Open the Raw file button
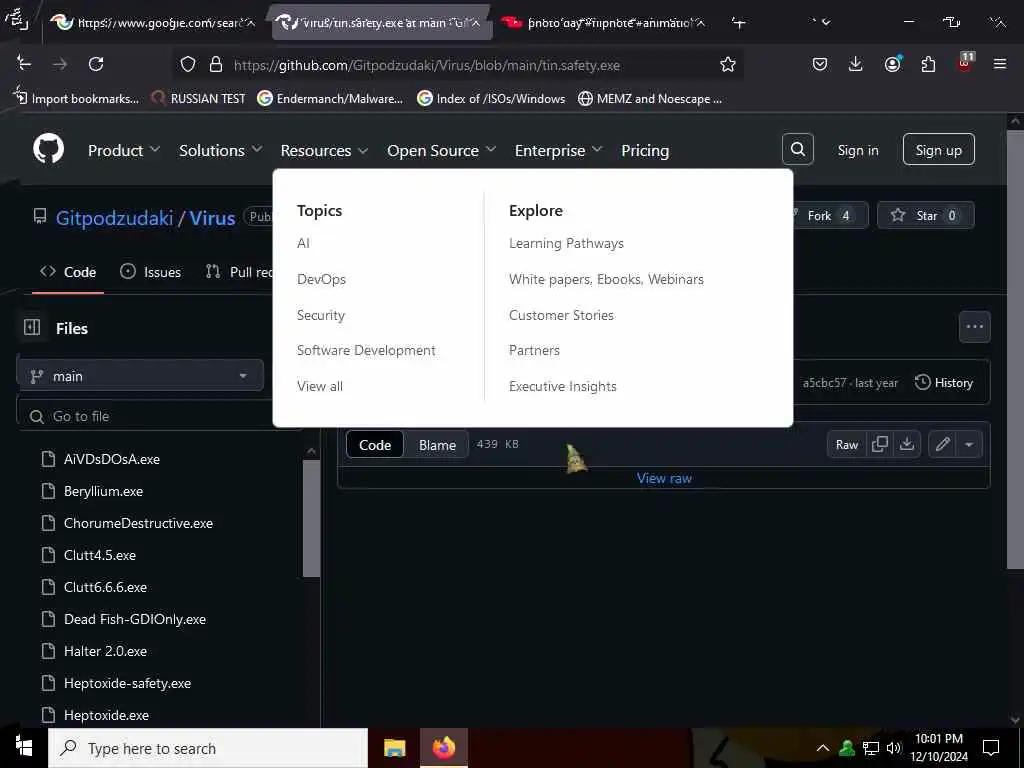This screenshot has height=768, width=1024. pos(846,445)
